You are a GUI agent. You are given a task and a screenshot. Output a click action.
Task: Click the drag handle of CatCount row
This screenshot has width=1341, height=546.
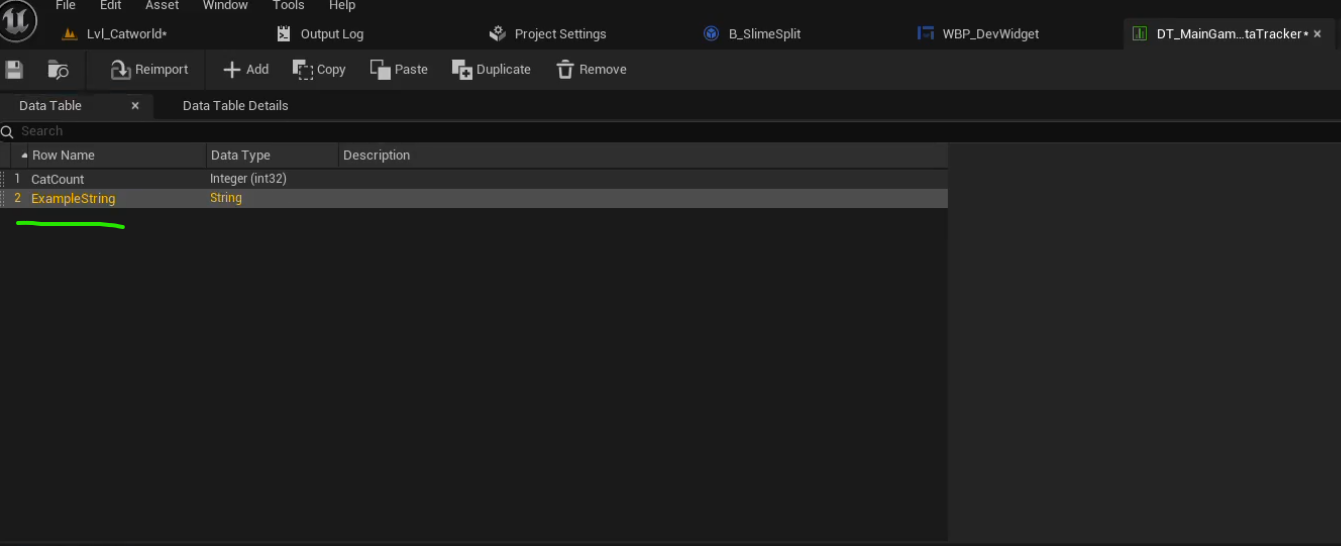click(3, 179)
